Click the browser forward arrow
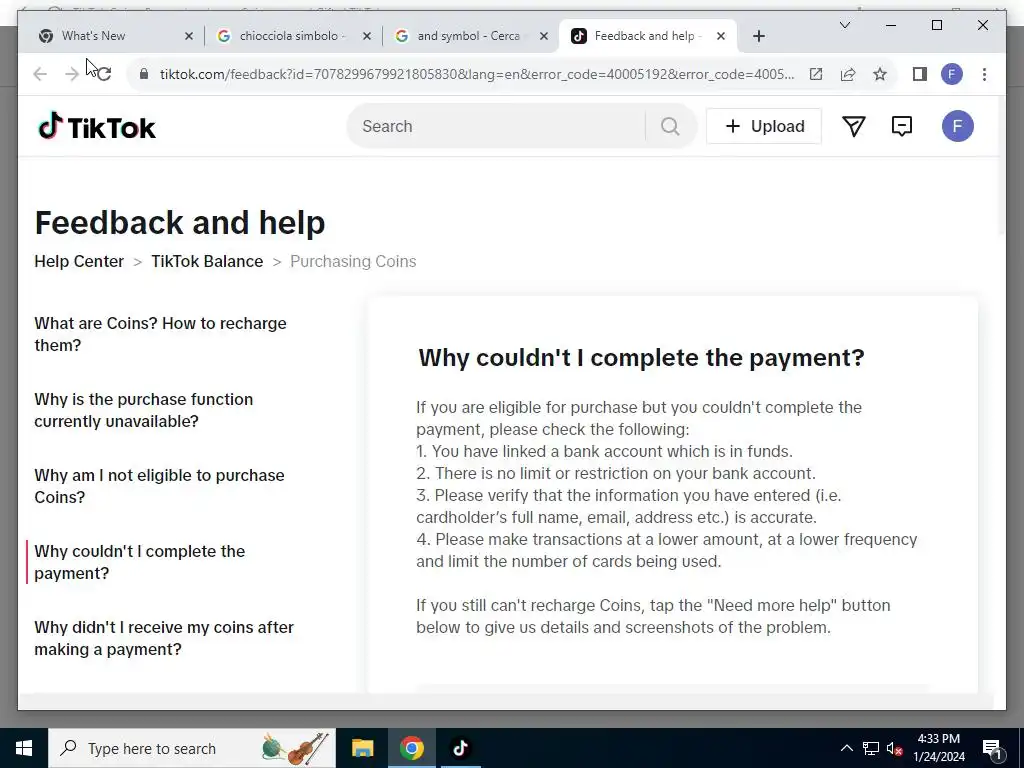Screen dimensions: 1024x768 coord(72,74)
